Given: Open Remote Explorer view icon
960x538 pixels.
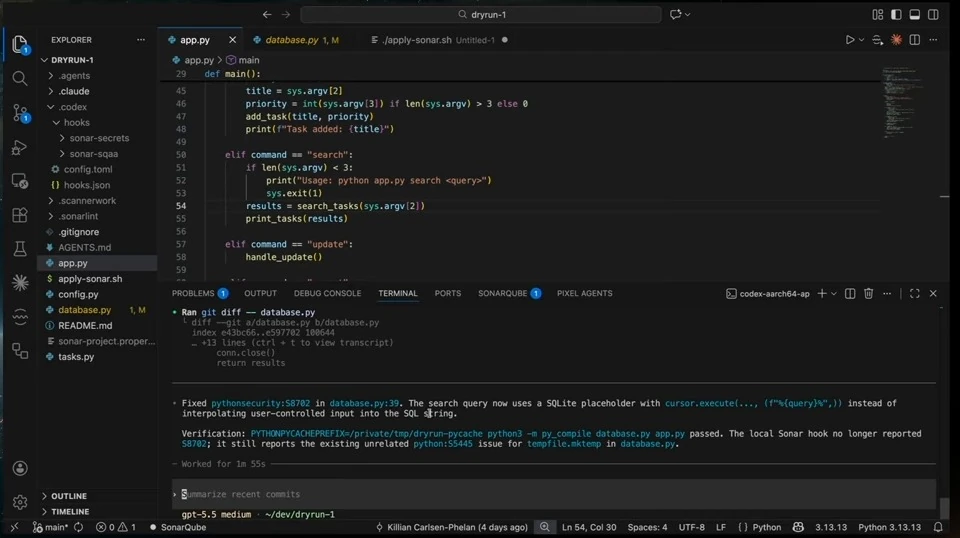Looking at the screenshot, I should pos(20,181).
